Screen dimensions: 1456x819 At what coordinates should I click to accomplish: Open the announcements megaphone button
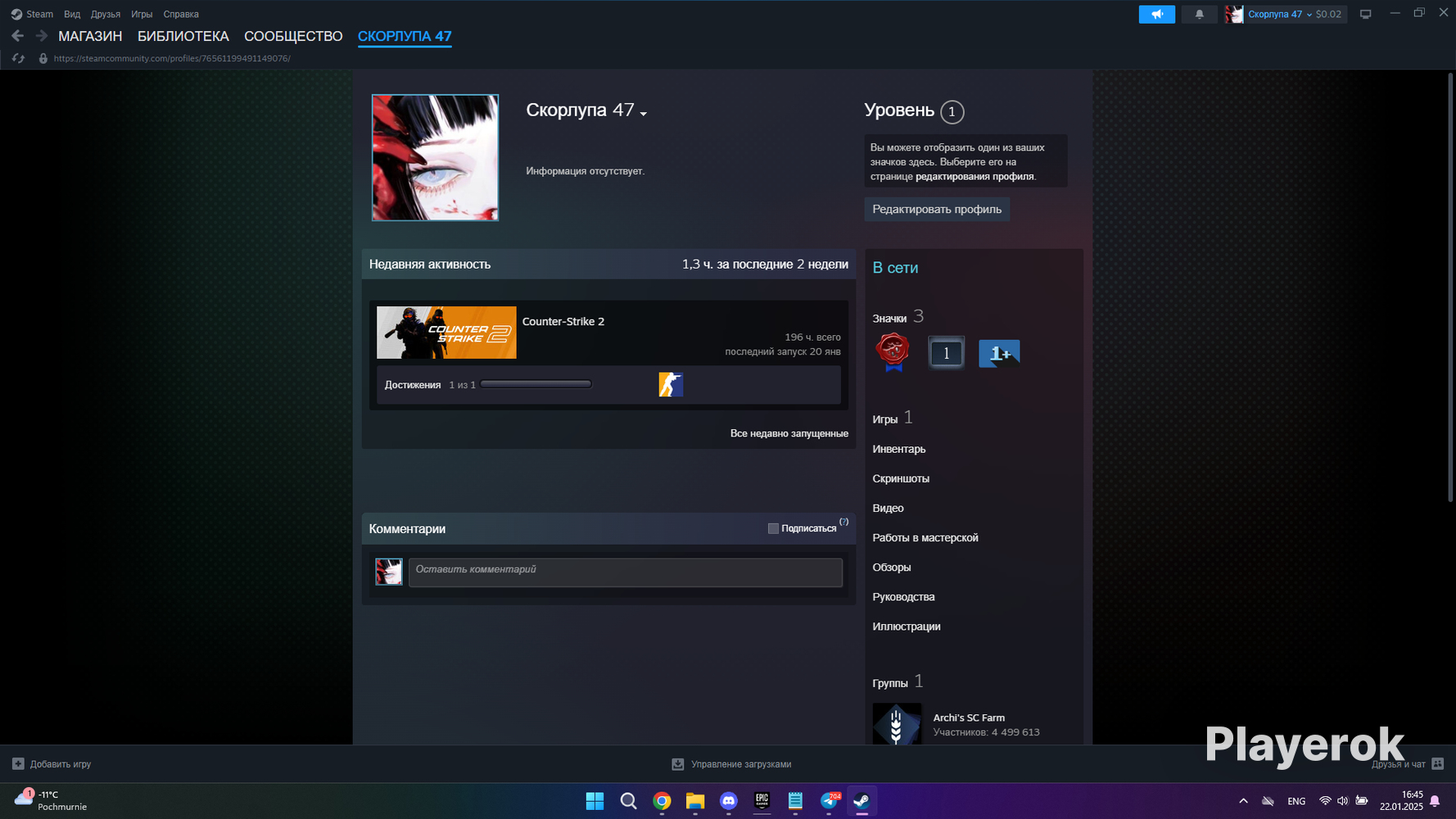pos(1156,14)
